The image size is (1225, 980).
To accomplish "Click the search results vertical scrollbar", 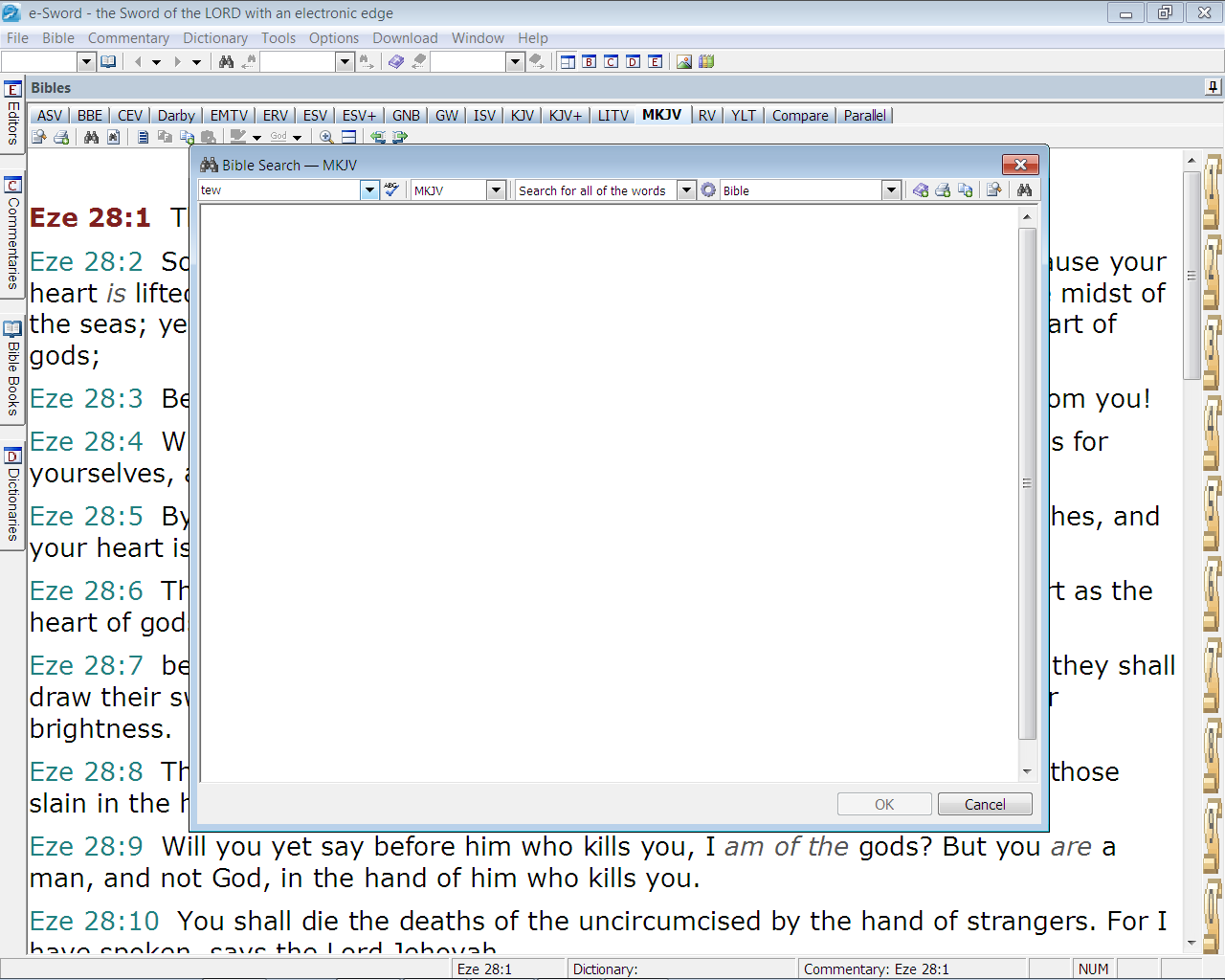I will (x=1027, y=493).
